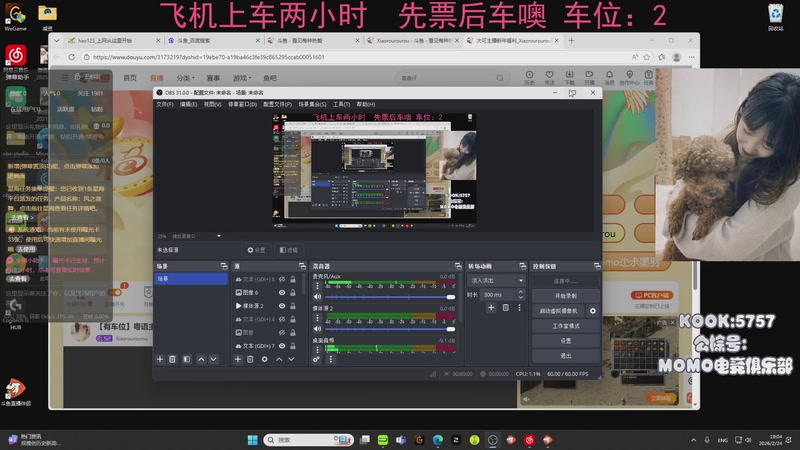
Task: Unlock the 图像 6 source lock icon
Action: pos(293,292)
